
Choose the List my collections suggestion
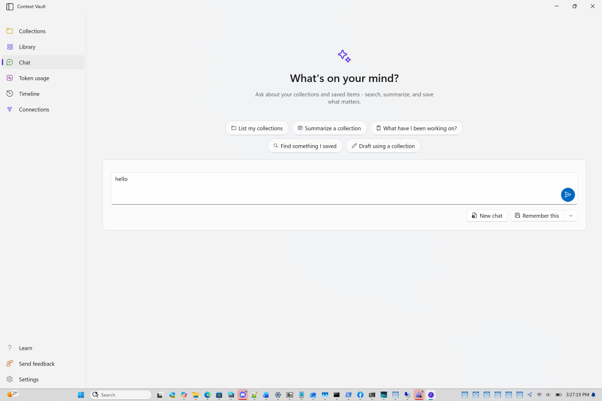click(257, 128)
